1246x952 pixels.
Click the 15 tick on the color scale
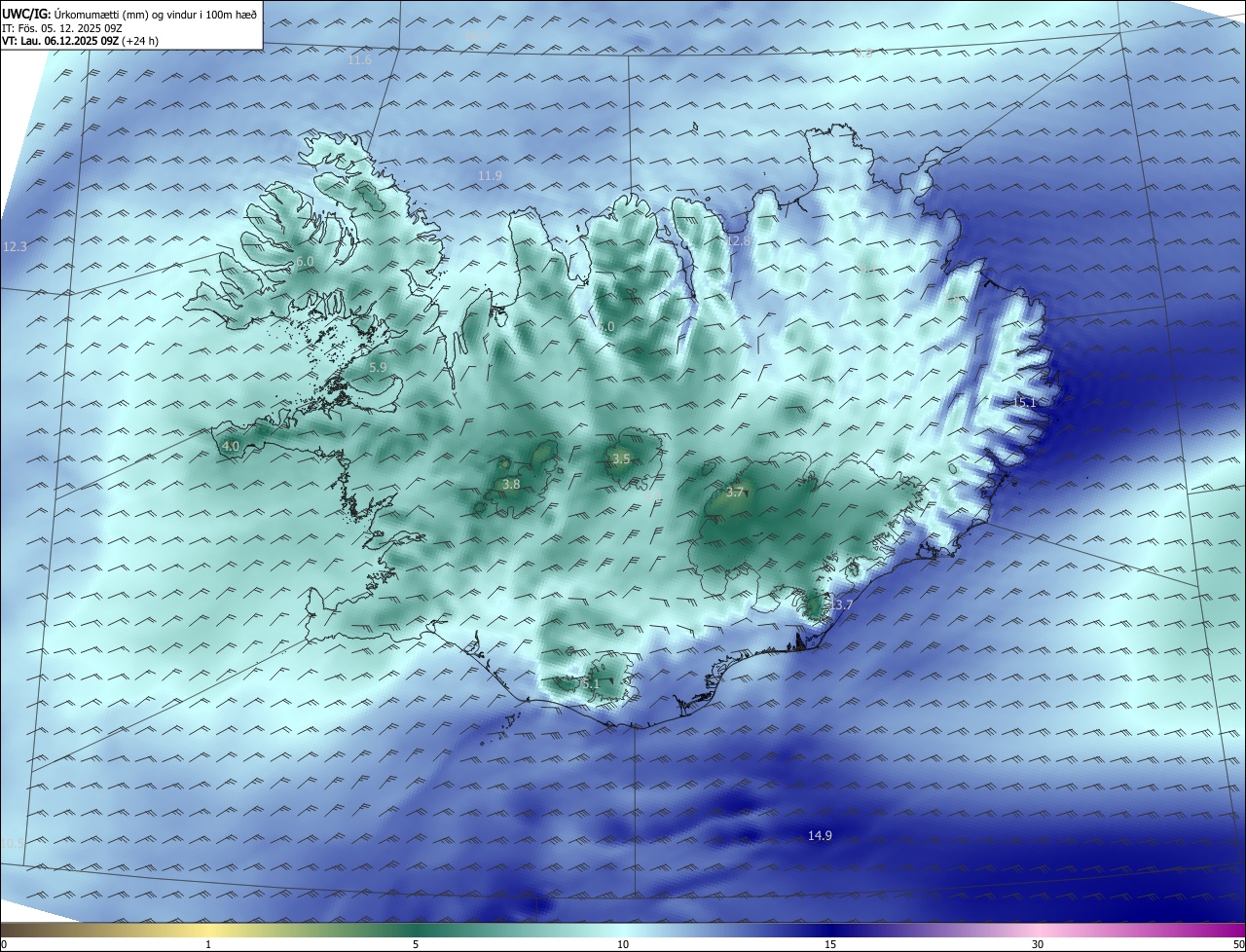(x=830, y=944)
